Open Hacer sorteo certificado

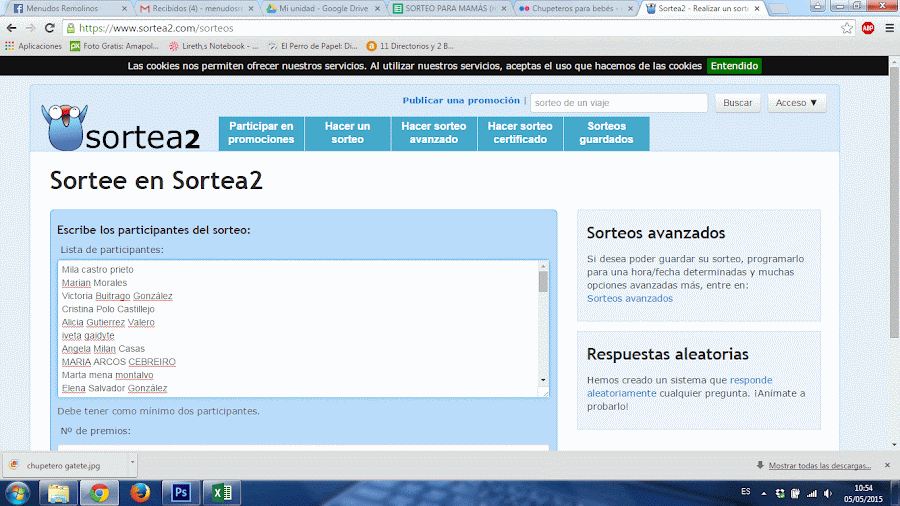(x=520, y=133)
